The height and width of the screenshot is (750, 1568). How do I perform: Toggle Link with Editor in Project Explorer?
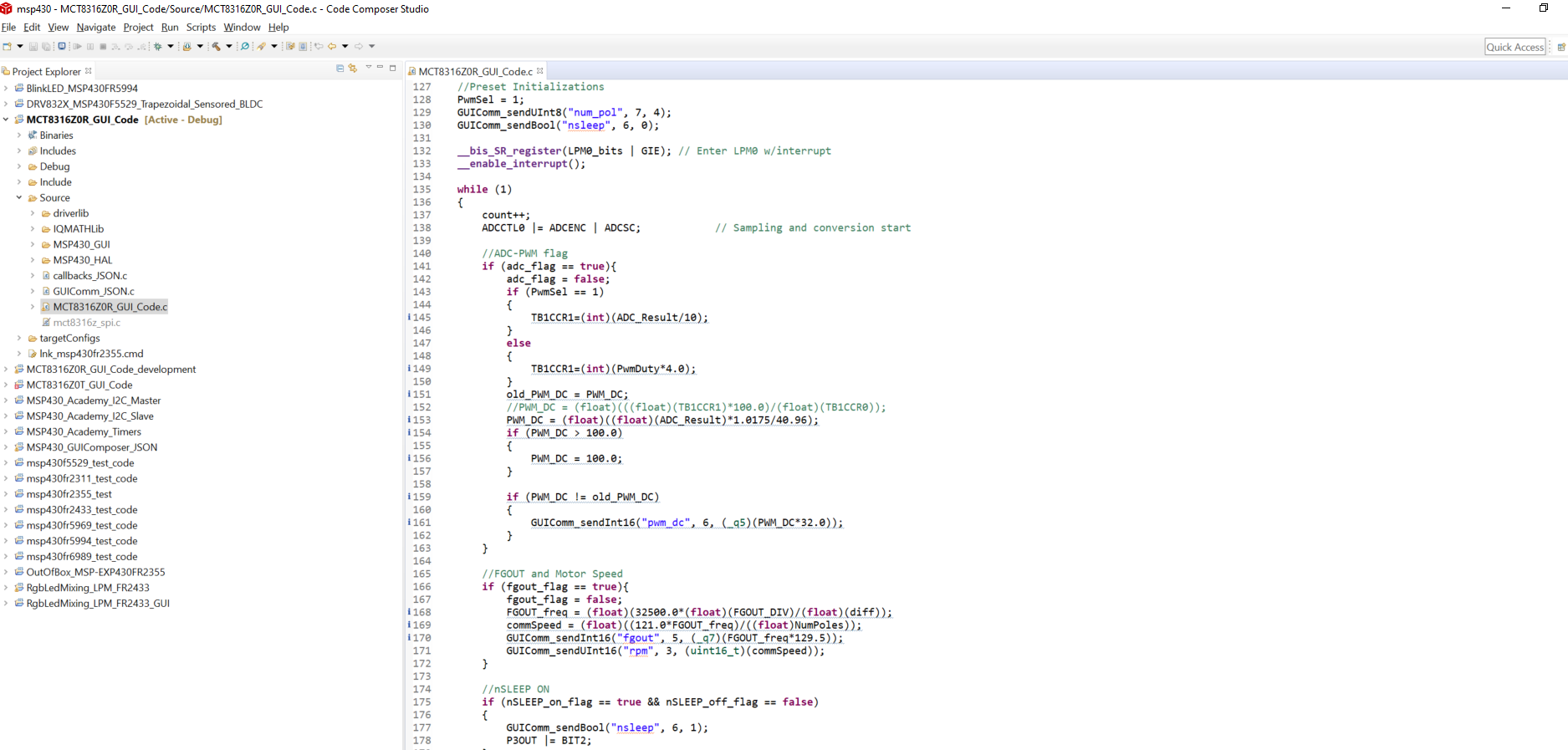tap(353, 69)
